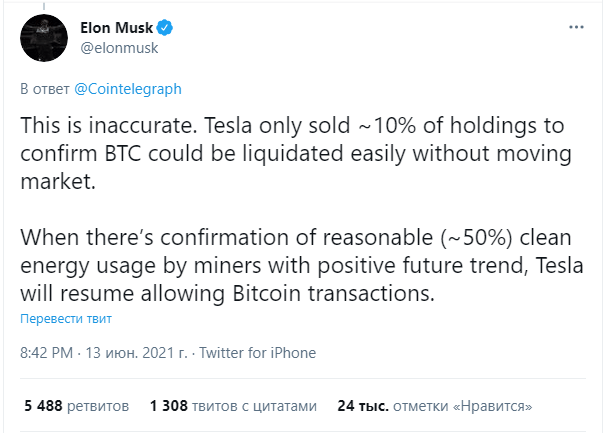
Task: Click the Перевести твит translate link
Action: [66, 319]
